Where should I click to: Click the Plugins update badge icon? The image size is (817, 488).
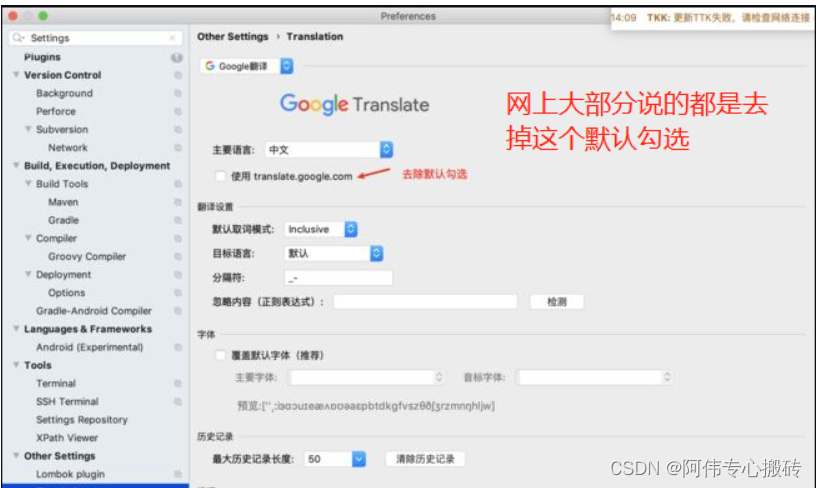177,57
